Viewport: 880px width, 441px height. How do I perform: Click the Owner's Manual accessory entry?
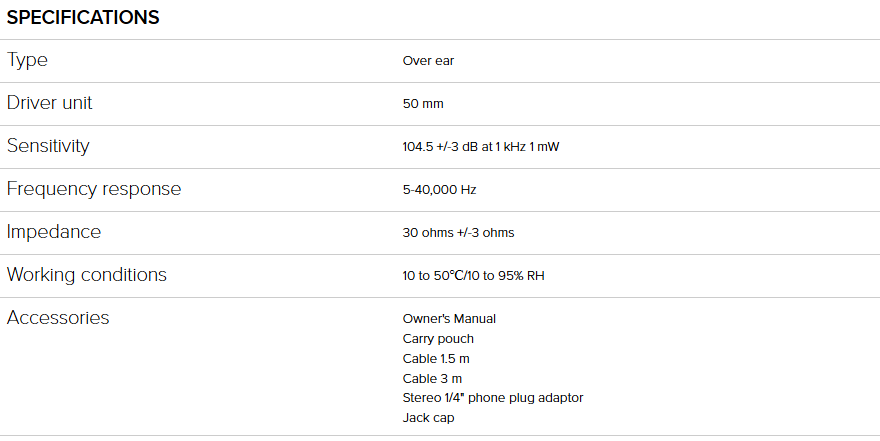pos(449,319)
